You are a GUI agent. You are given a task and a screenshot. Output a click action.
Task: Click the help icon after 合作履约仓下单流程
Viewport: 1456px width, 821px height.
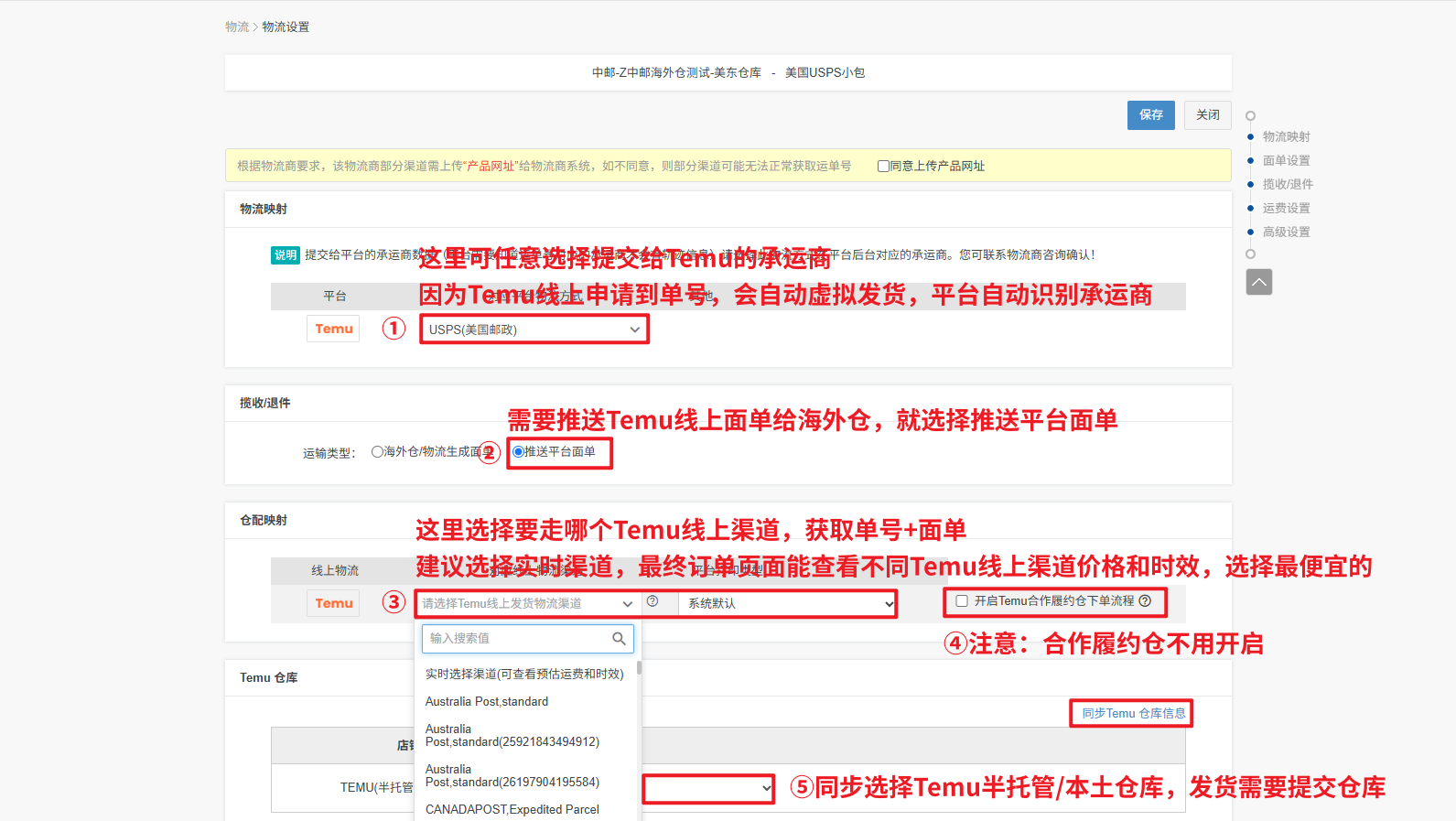pos(1145,601)
